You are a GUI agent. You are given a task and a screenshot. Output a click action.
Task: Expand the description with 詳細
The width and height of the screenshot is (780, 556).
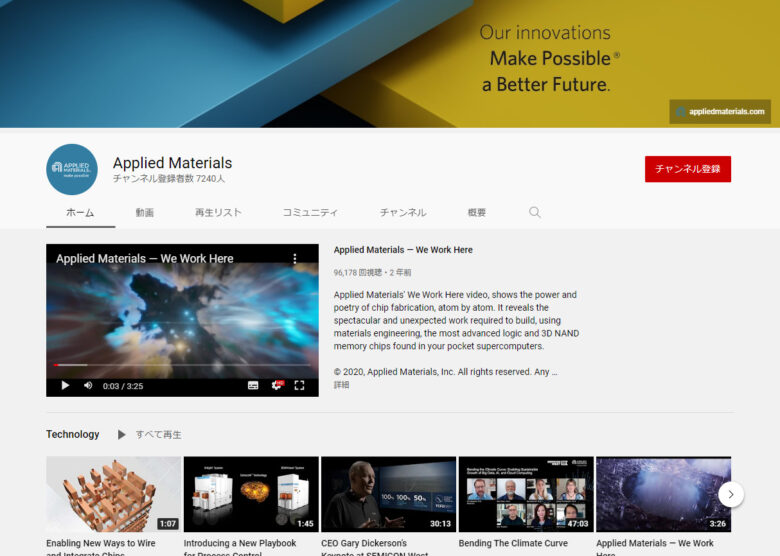pos(341,385)
